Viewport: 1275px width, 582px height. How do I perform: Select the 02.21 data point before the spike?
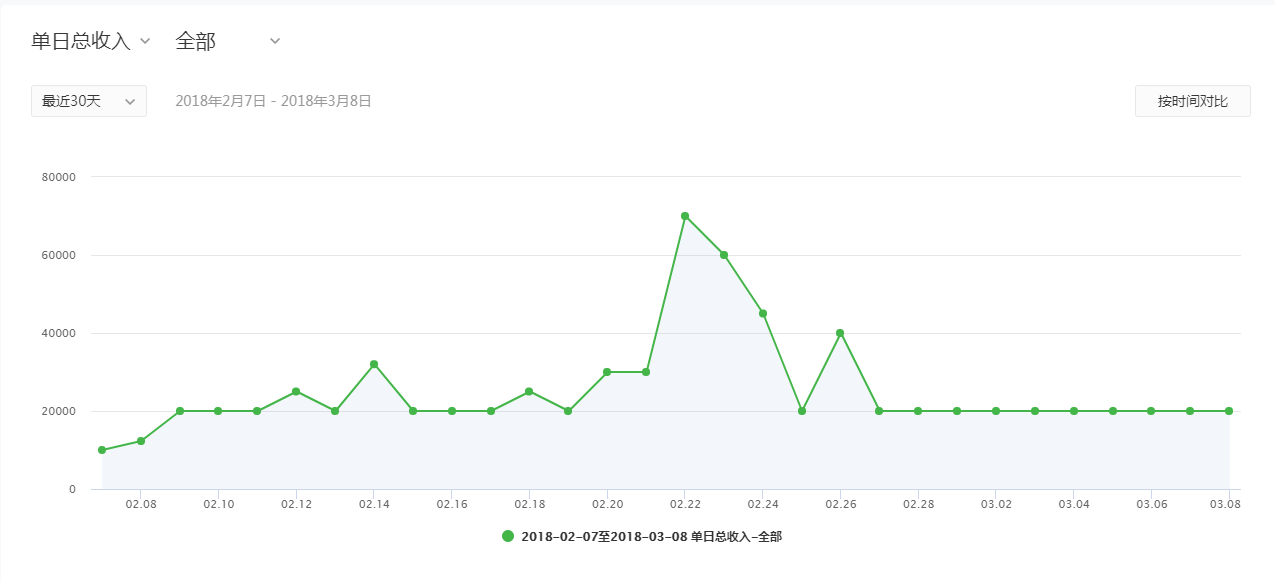tap(646, 372)
